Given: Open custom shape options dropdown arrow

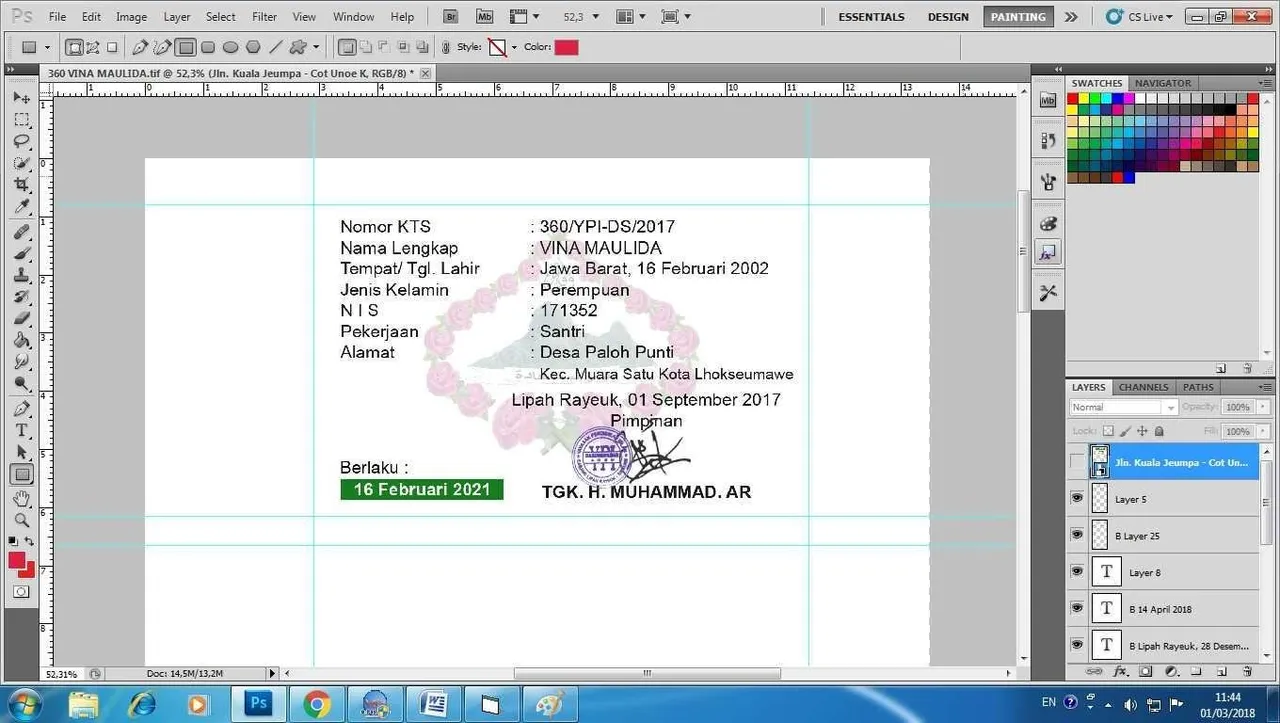Looking at the screenshot, I should tap(316, 47).
